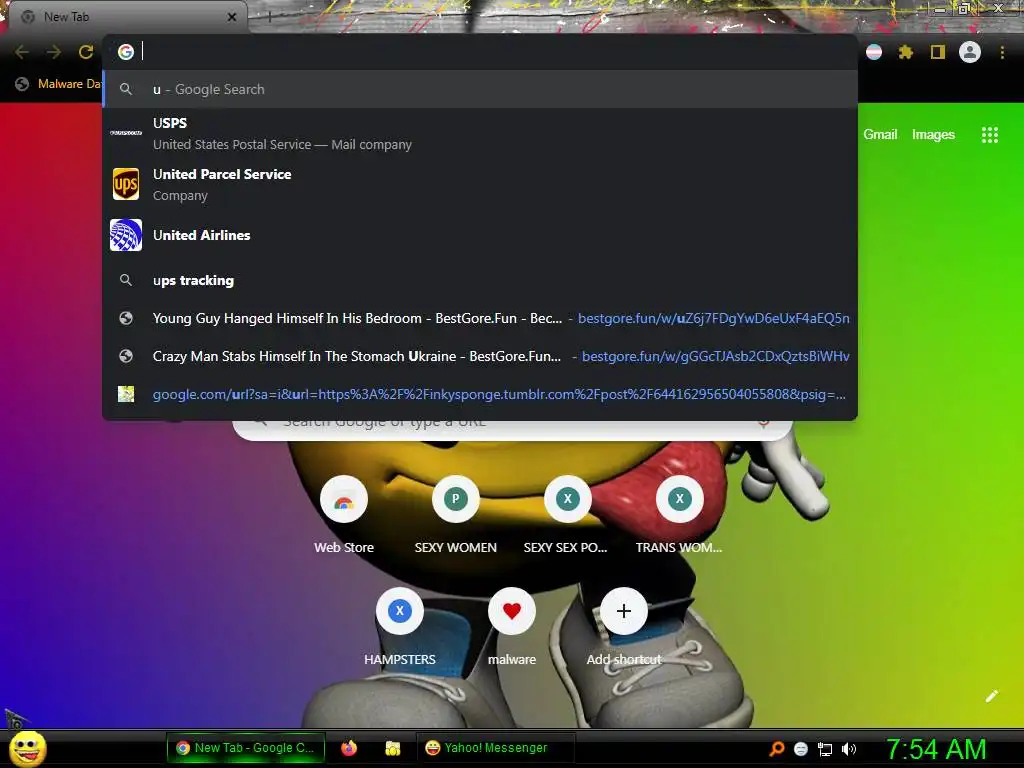The image size is (1024, 768).
Task: Close the New Tab tab
Action: pos(232,17)
